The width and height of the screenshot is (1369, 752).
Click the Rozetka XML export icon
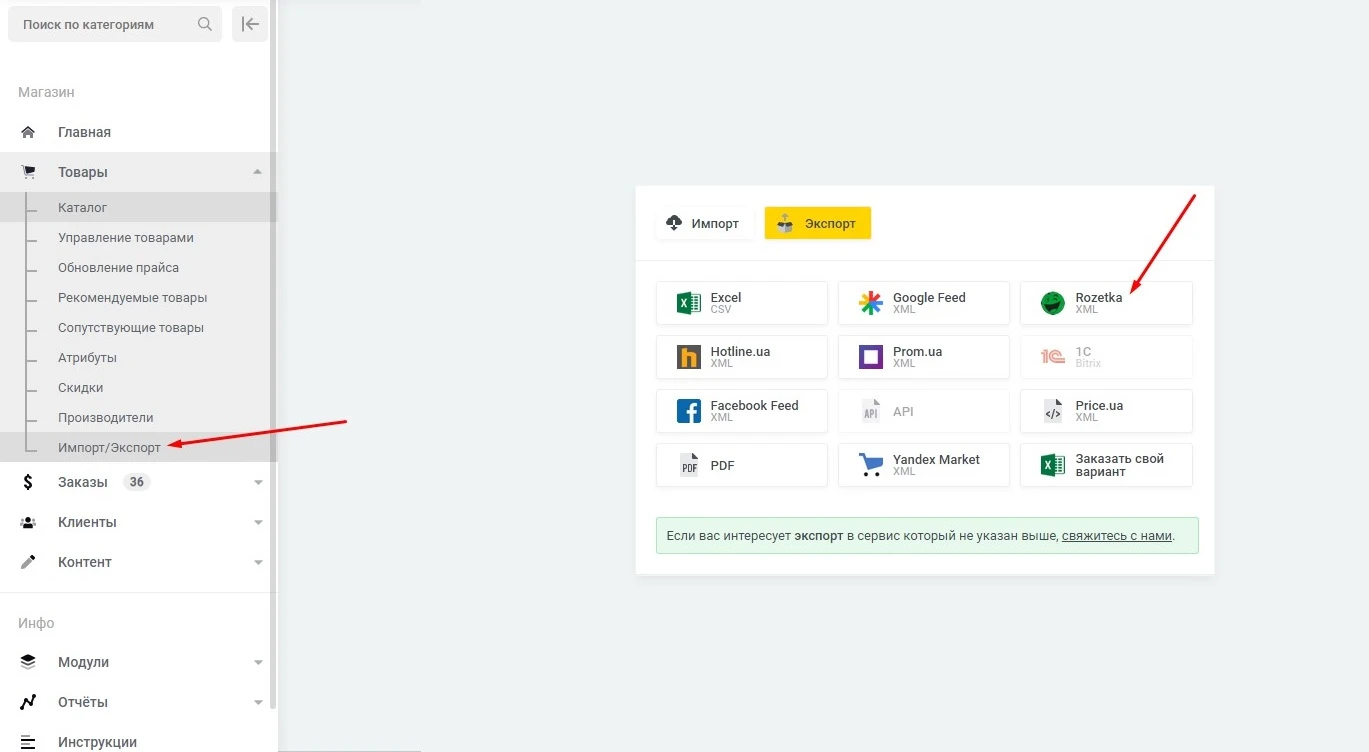1052,303
